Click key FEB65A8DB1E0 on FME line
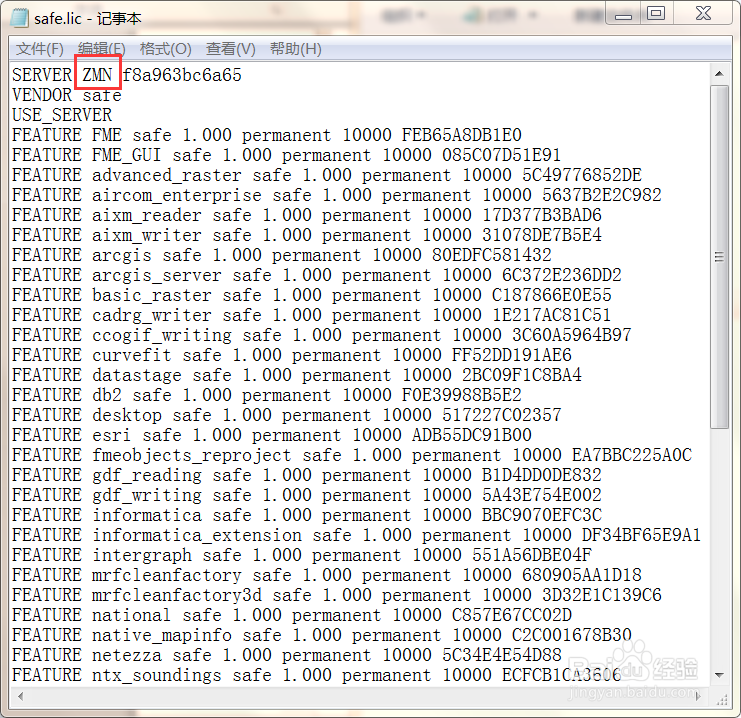Image resolution: width=741 pixels, height=718 pixels. coord(462,135)
